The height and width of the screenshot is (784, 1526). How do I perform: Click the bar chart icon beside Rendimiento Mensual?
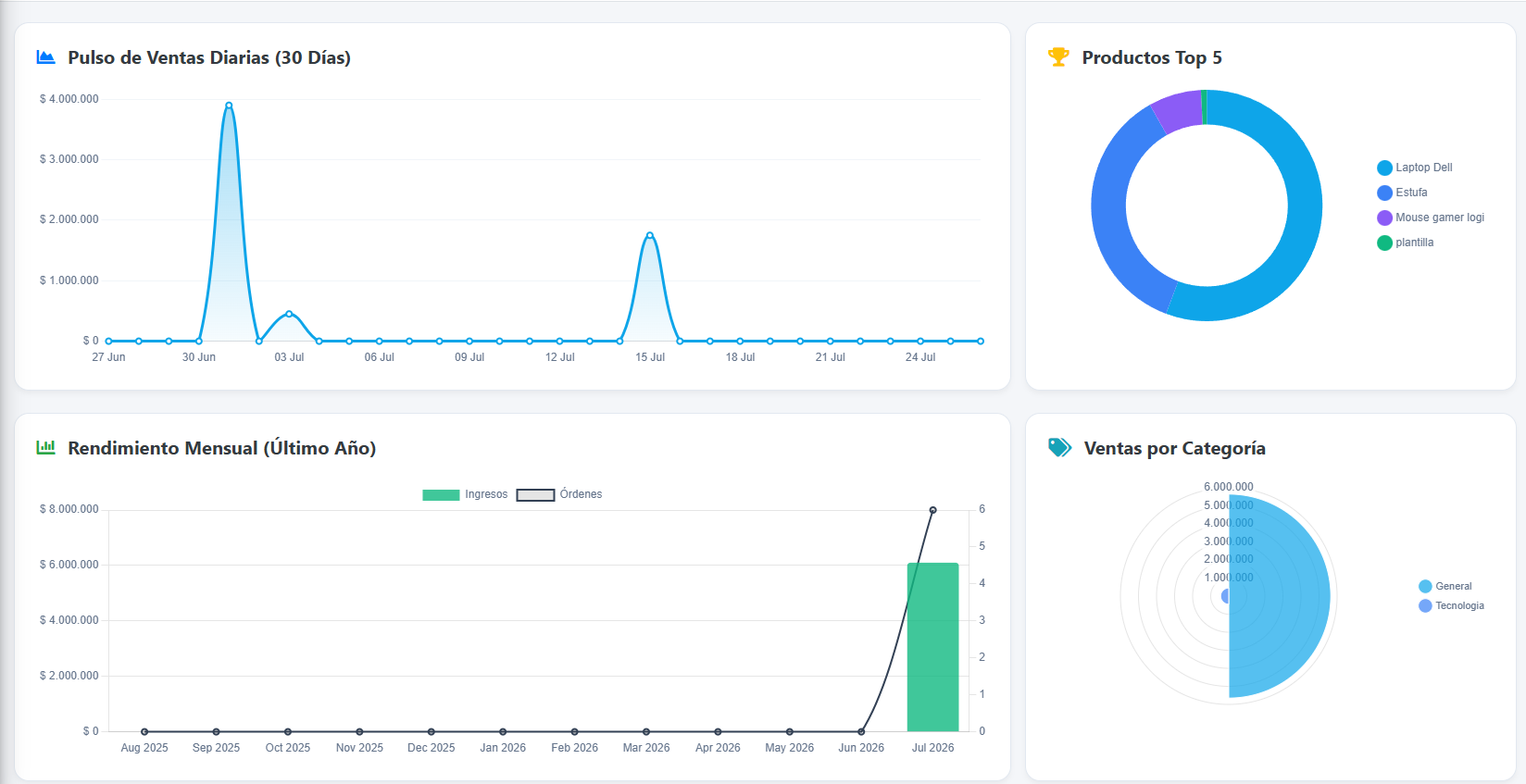tap(45, 448)
